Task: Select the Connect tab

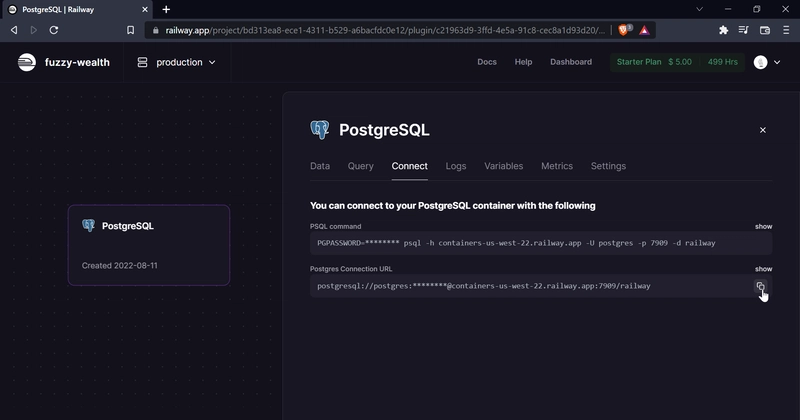Action: 410,166
